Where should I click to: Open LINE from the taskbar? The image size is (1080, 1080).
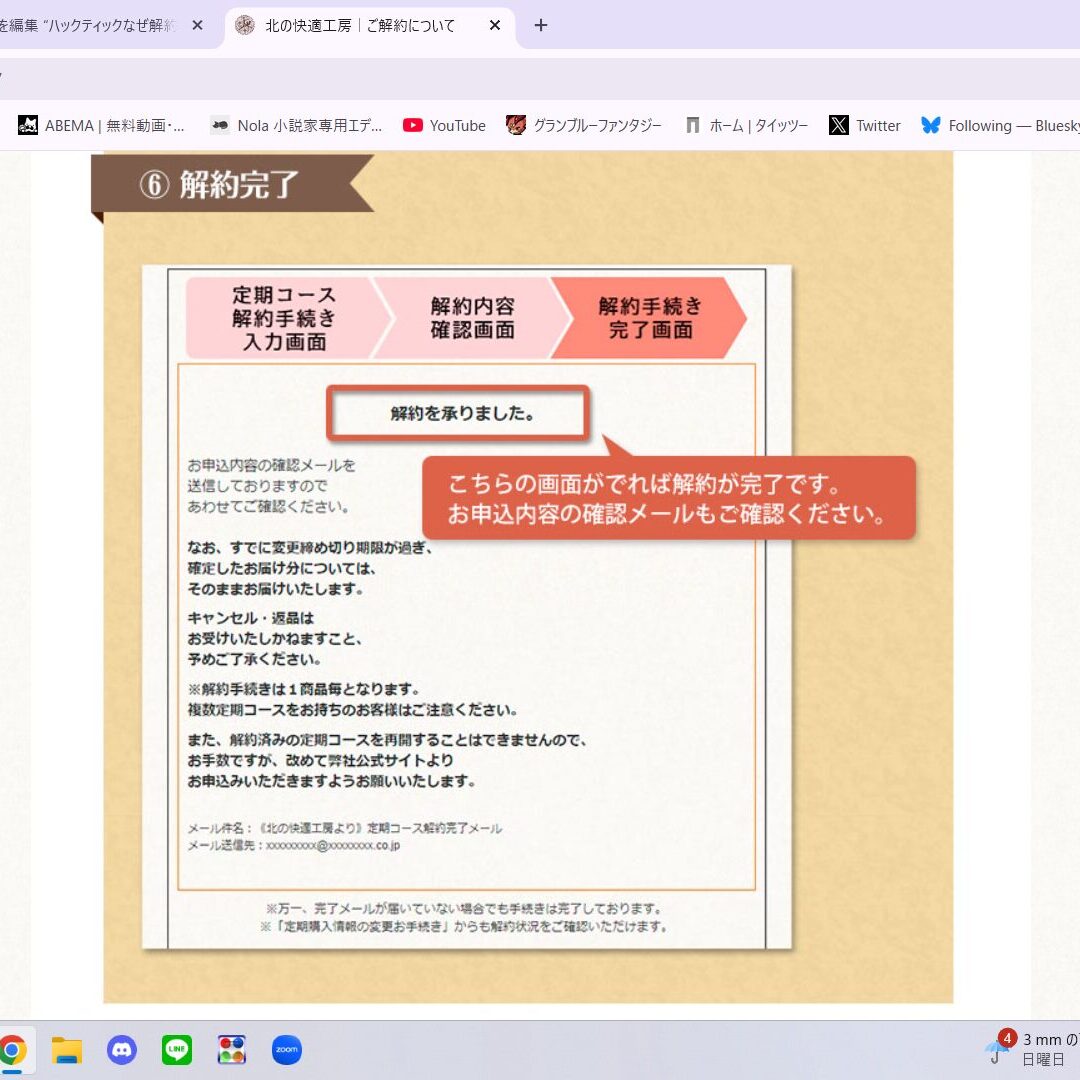177,1050
